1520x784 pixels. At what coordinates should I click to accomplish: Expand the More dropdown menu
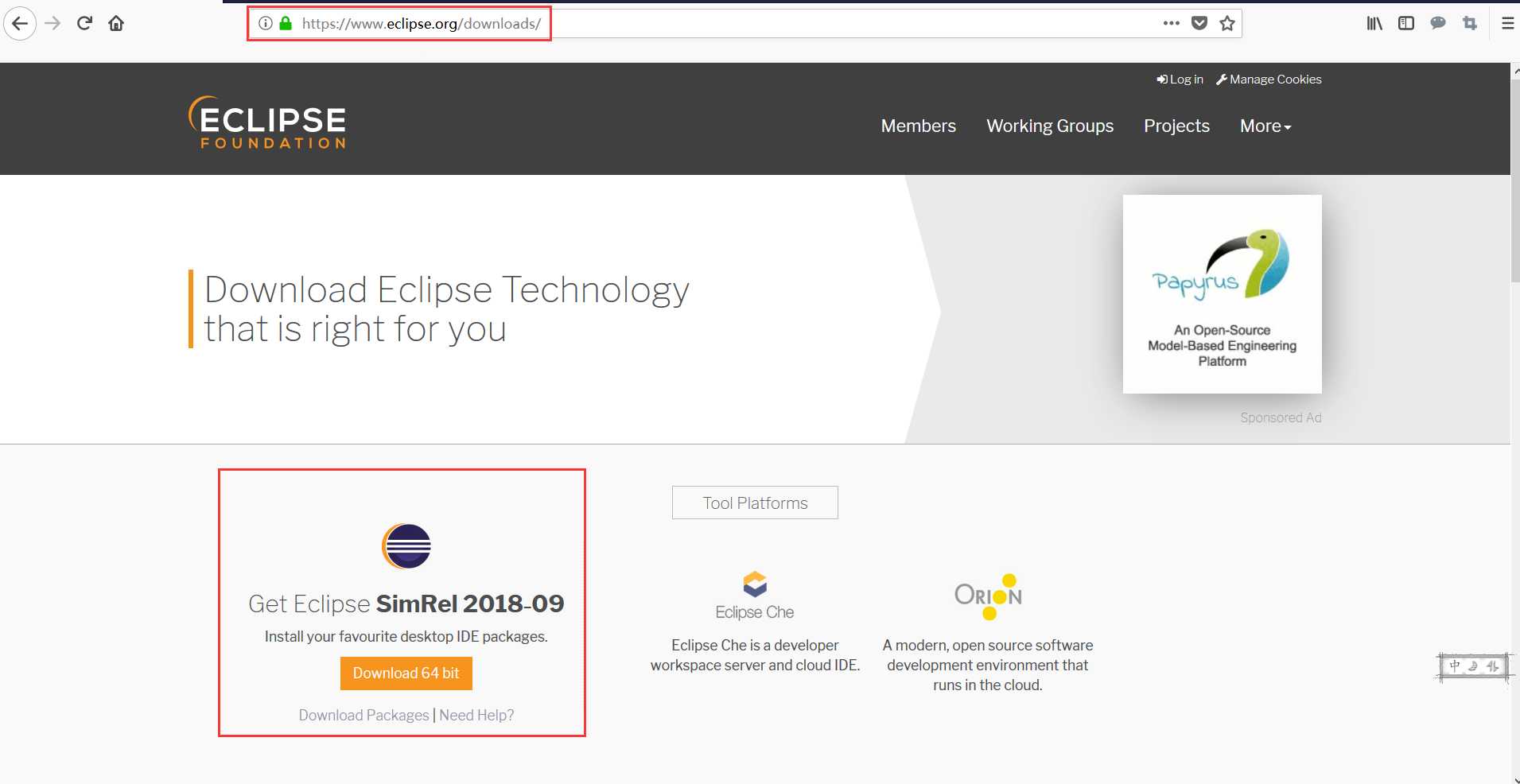point(1265,126)
